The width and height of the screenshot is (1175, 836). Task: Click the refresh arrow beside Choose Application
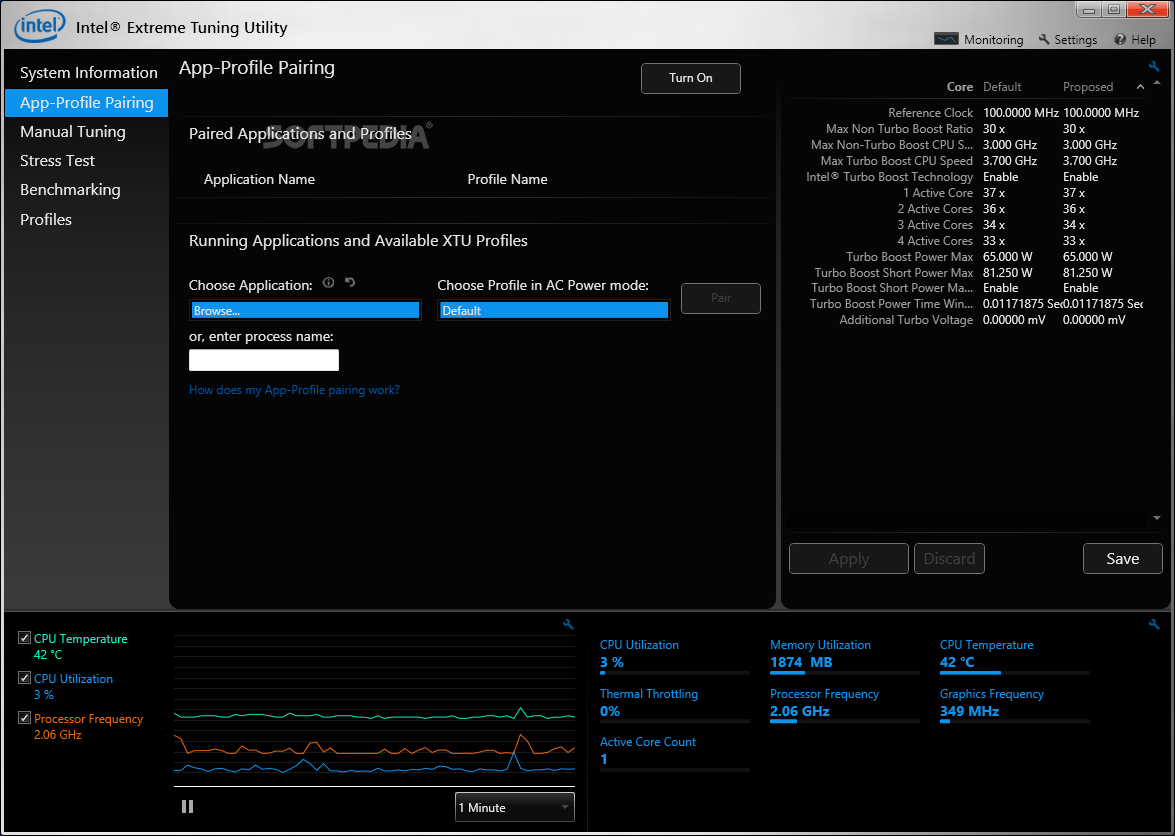(x=350, y=282)
